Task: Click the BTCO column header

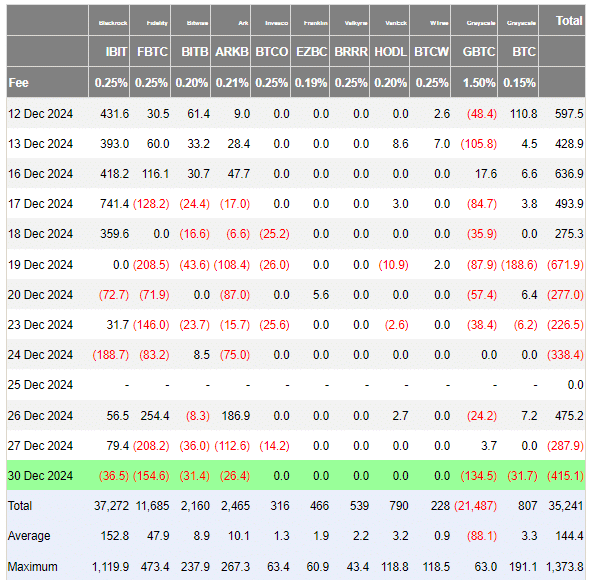Action: point(272,51)
